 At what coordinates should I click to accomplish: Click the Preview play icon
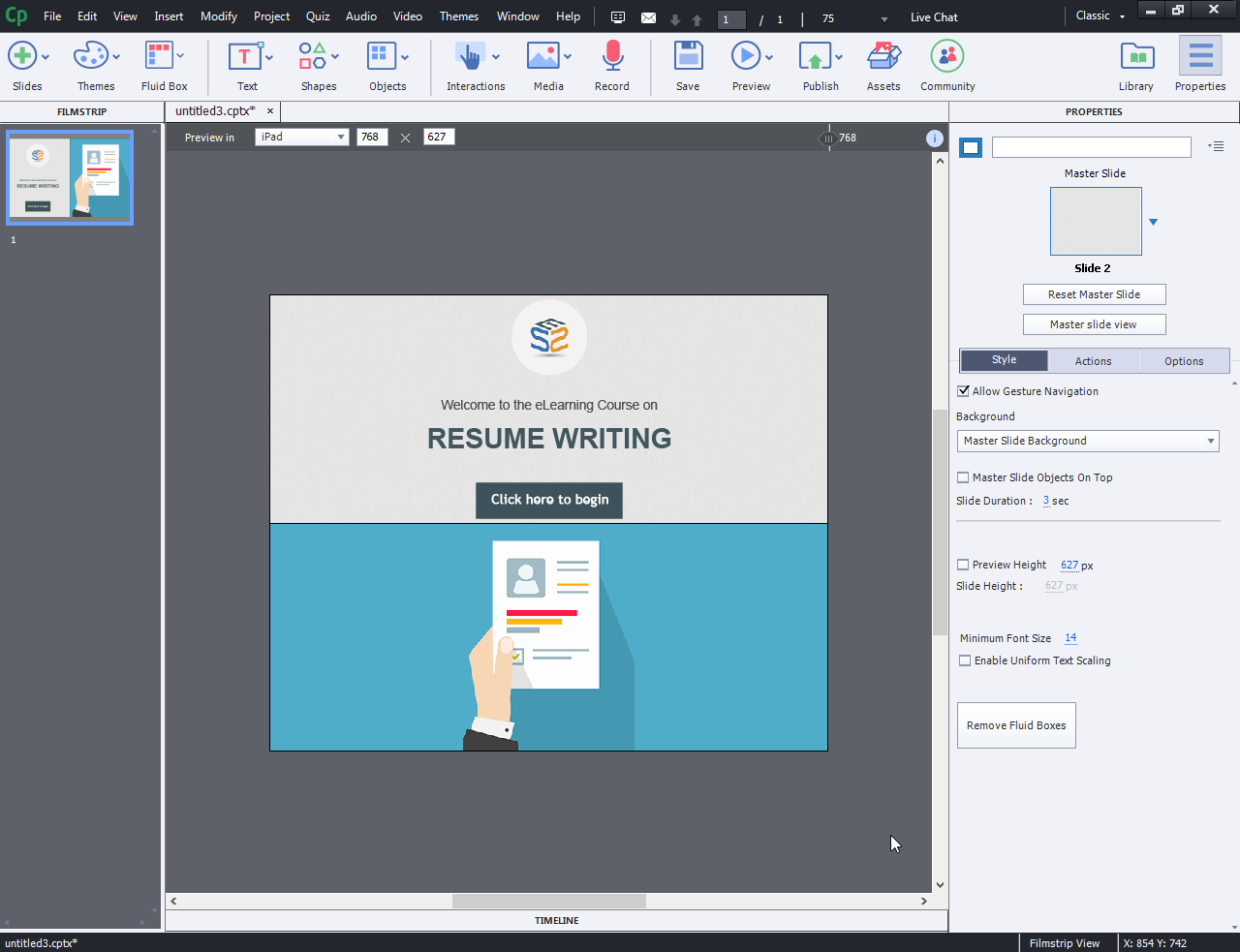pyautogui.click(x=745, y=56)
